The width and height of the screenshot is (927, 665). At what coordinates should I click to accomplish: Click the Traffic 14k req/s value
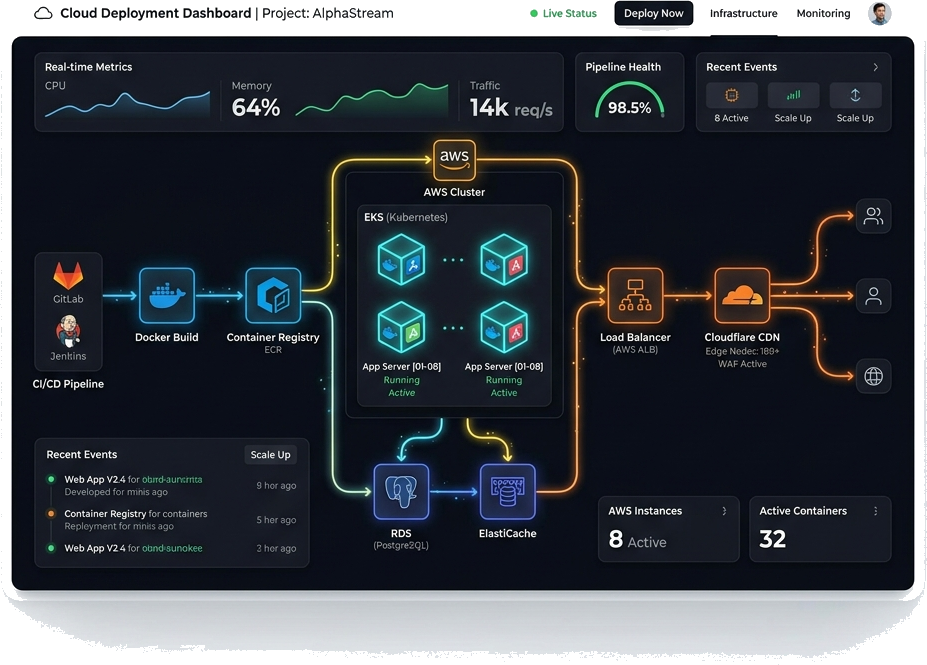[511, 108]
